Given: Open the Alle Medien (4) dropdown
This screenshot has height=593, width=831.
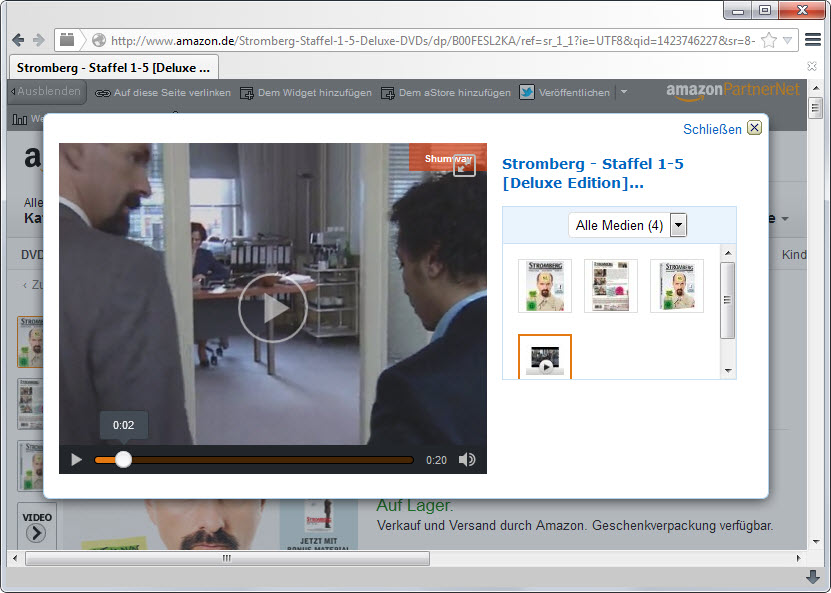Looking at the screenshot, I should 627,225.
